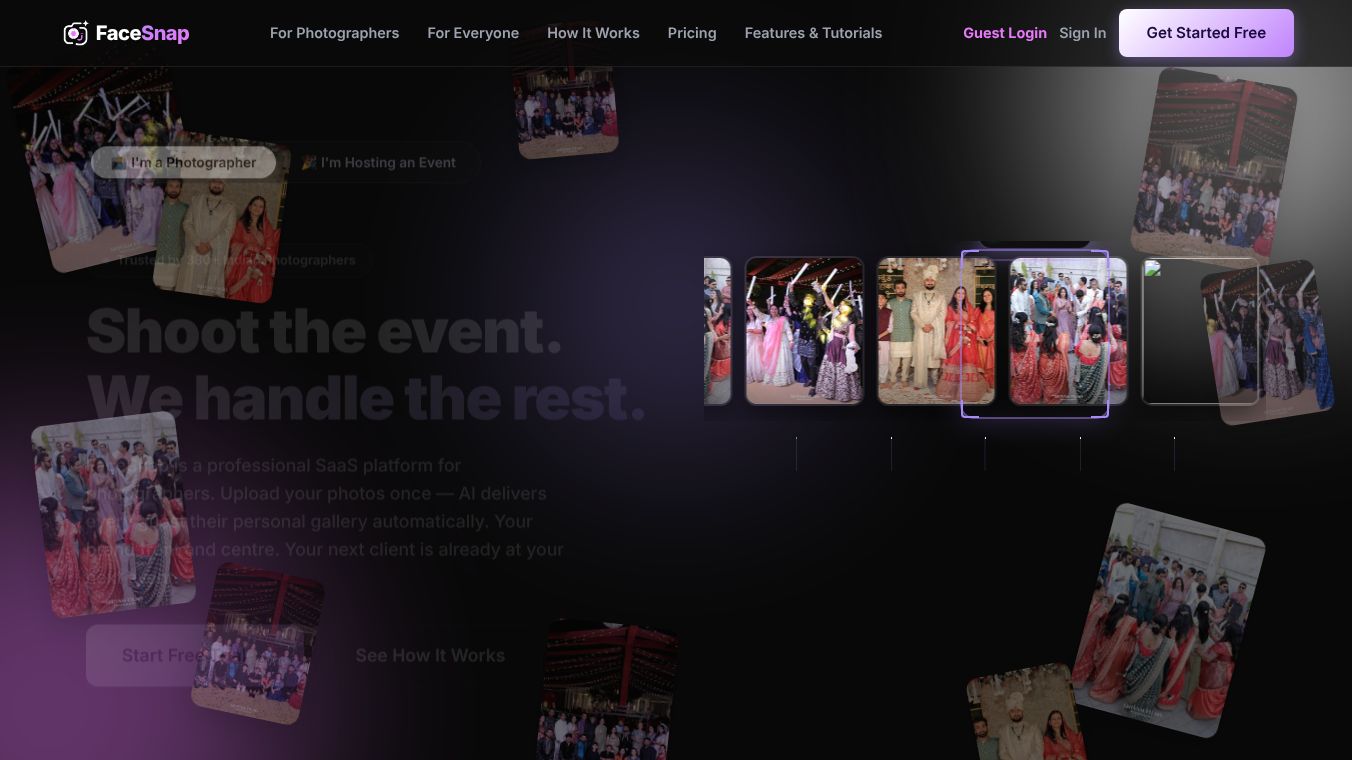Open the carousel photo of dancers raising batons
This screenshot has width=1352, height=760.
coord(804,331)
